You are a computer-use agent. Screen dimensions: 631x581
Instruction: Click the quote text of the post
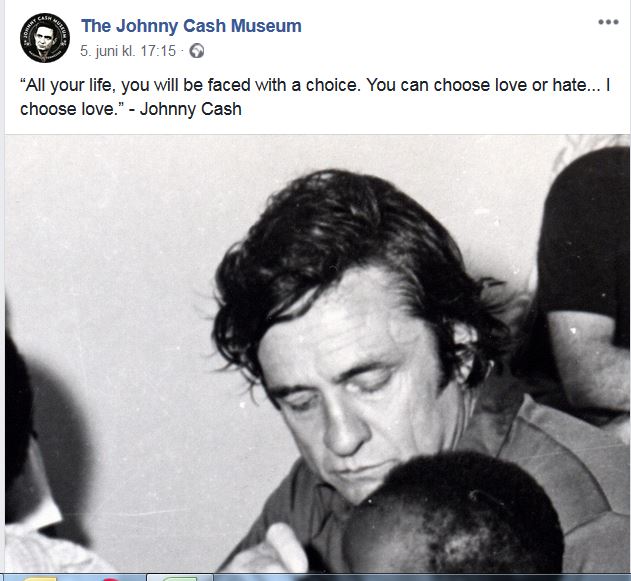click(x=315, y=97)
